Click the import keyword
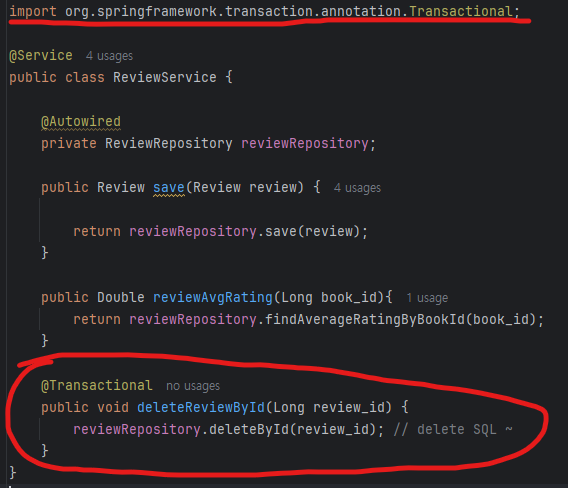Image resolution: width=568 pixels, height=488 pixels. pos(33,12)
